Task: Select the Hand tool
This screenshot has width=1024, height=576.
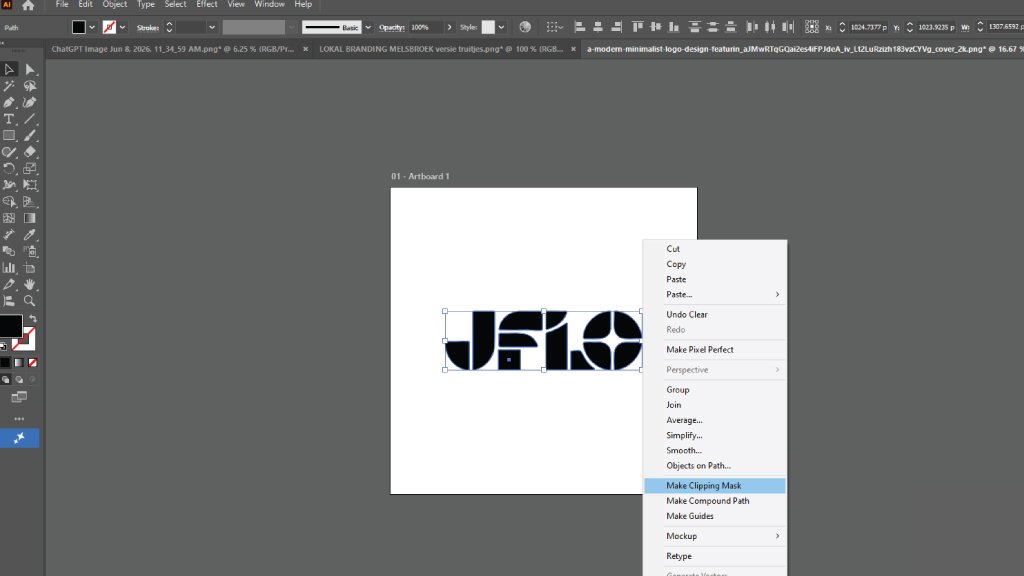Action: 29,284
